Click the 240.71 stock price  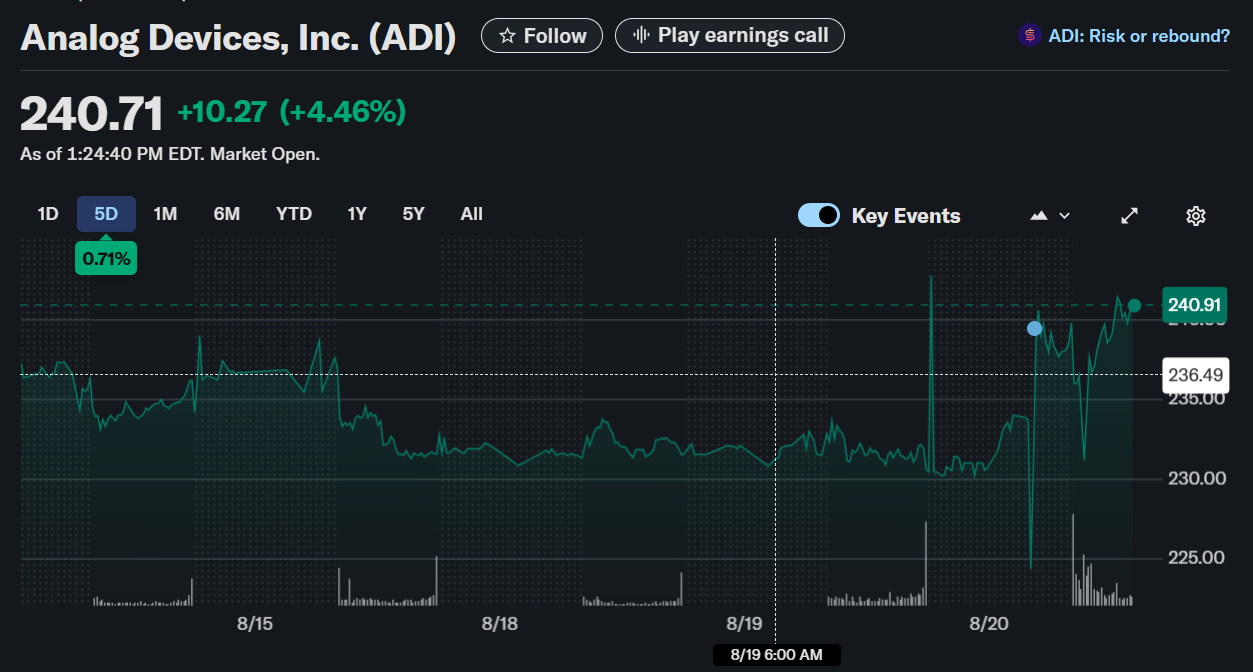pos(91,114)
